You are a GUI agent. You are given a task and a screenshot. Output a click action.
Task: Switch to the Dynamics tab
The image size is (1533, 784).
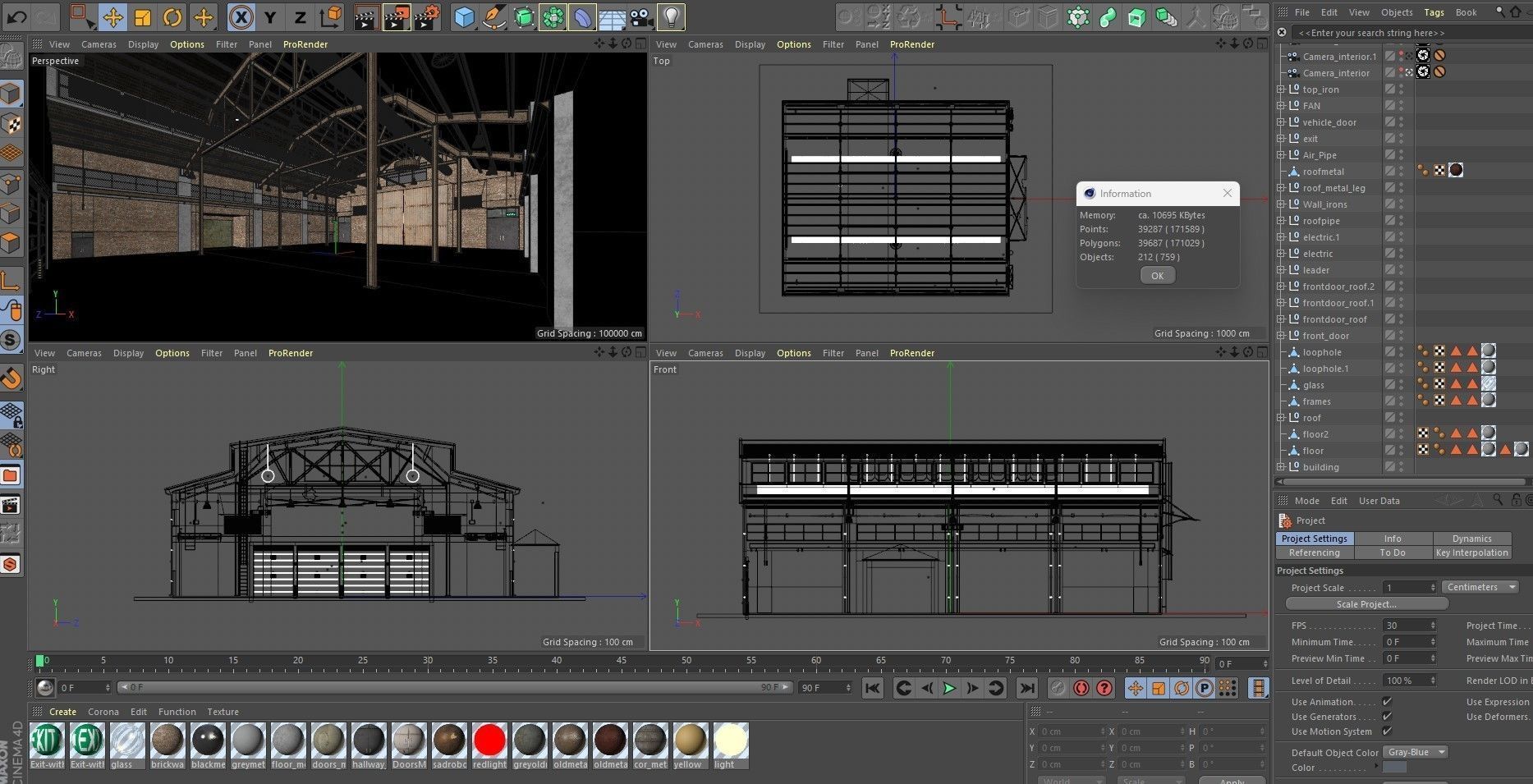(x=1471, y=539)
